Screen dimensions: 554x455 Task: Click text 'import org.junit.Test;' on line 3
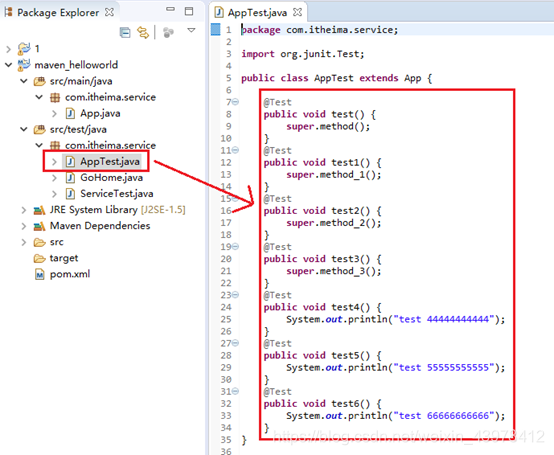coord(302,54)
